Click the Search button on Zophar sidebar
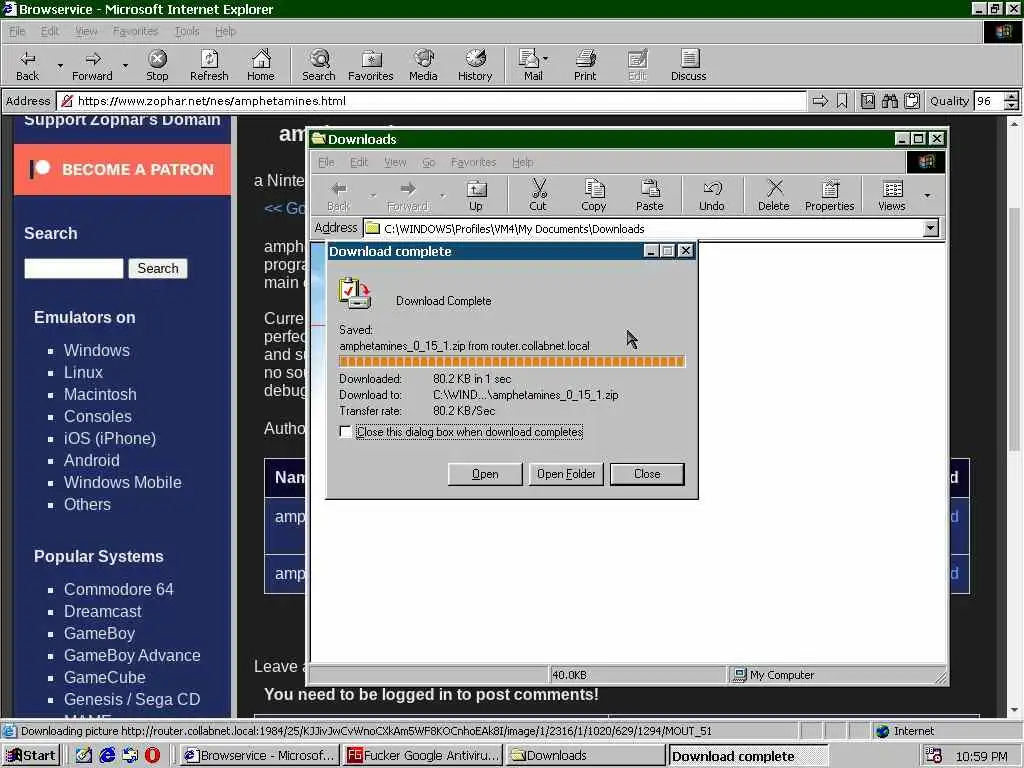The width and height of the screenshot is (1024, 768). [158, 268]
